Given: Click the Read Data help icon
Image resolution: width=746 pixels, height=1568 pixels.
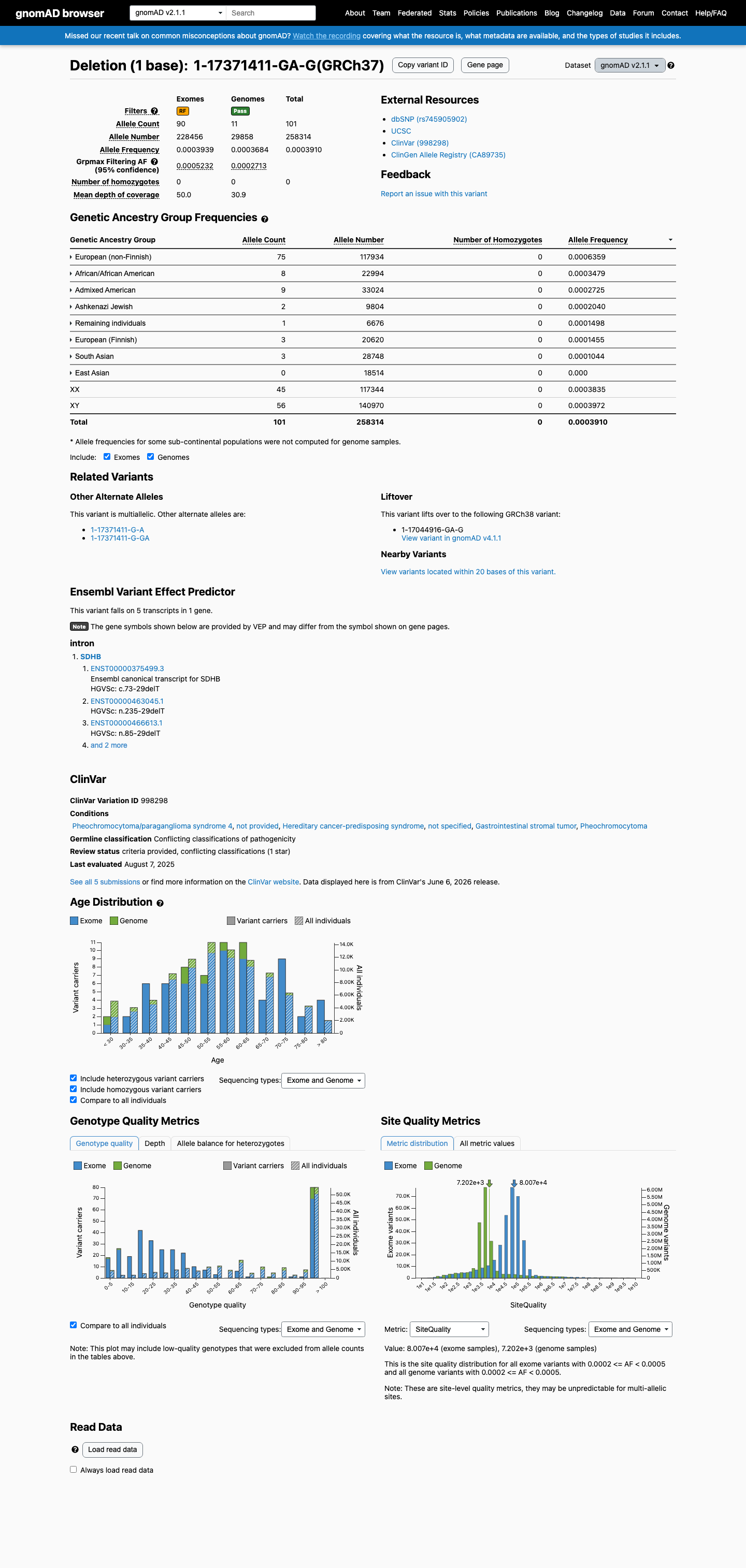Looking at the screenshot, I should click(75, 1449).
